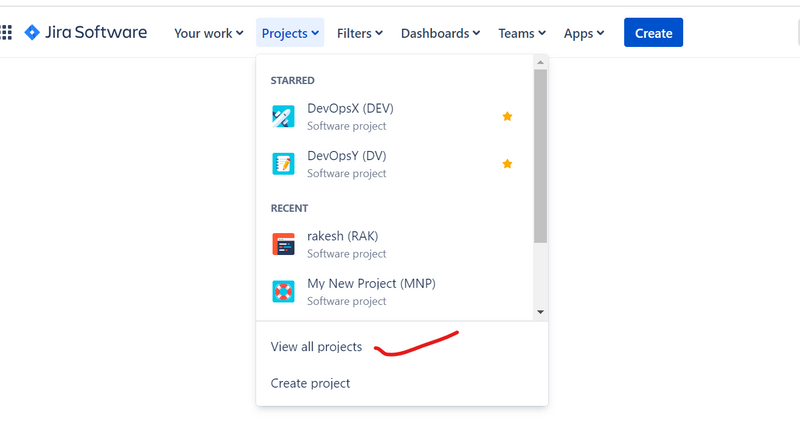Select the DevOpsY notepad avatar icon
This screenshot has width=800, height=437.
coord(283,164)
